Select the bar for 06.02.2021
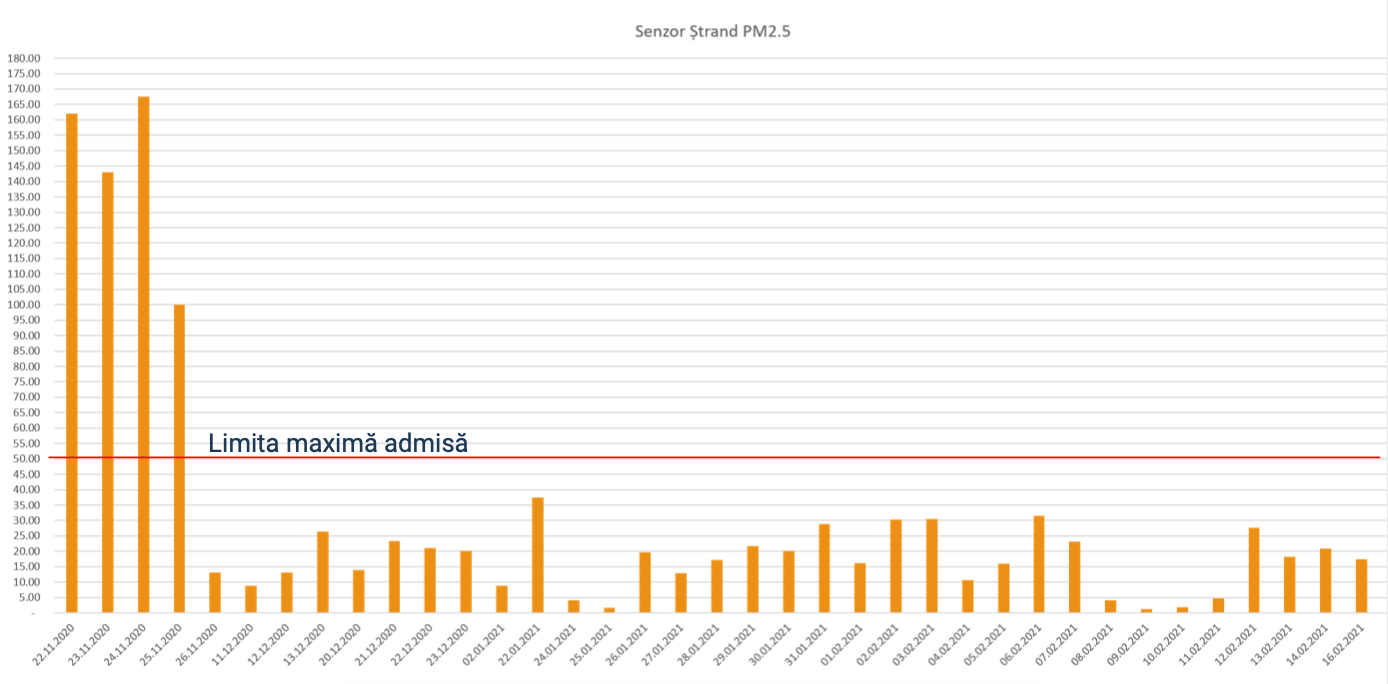 (1039, 564)
